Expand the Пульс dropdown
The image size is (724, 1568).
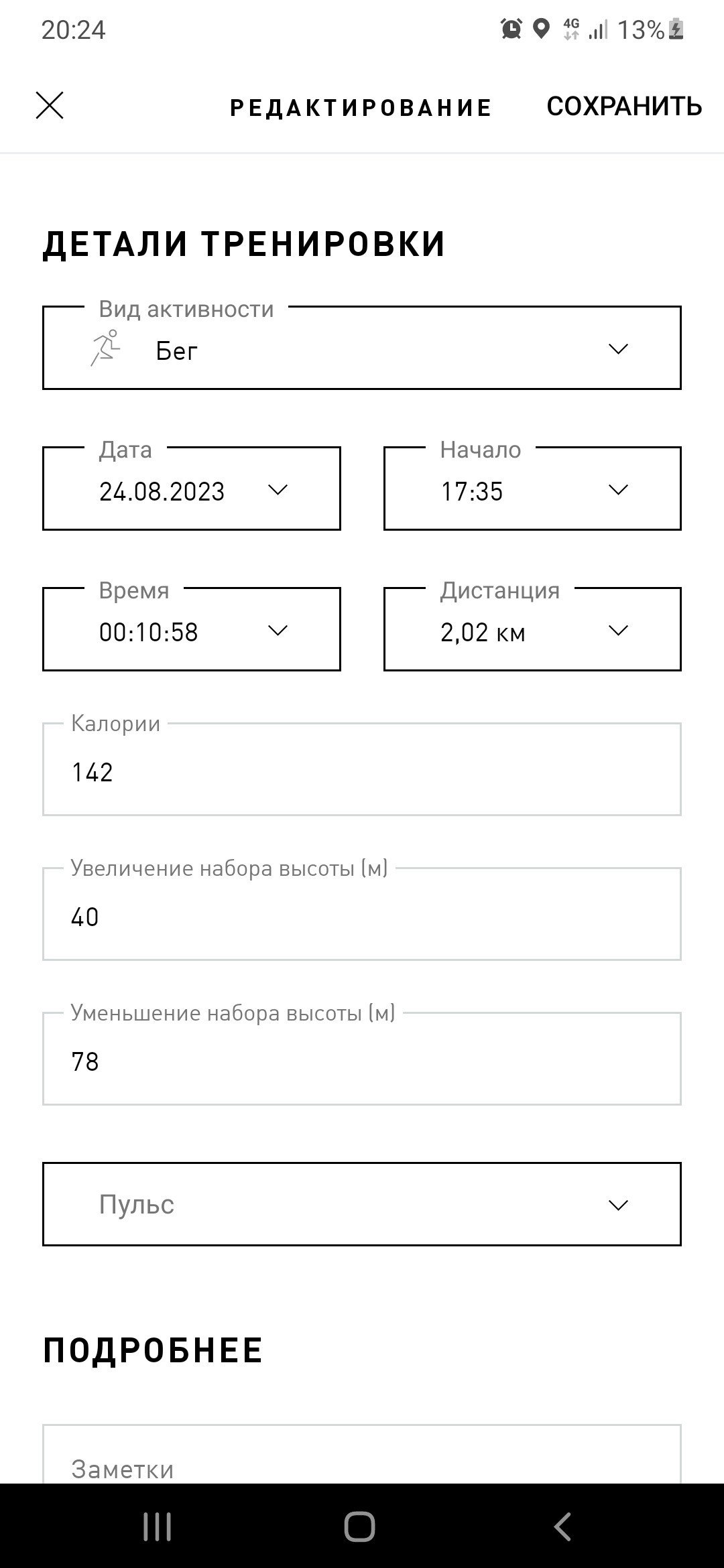point(362,1204)
